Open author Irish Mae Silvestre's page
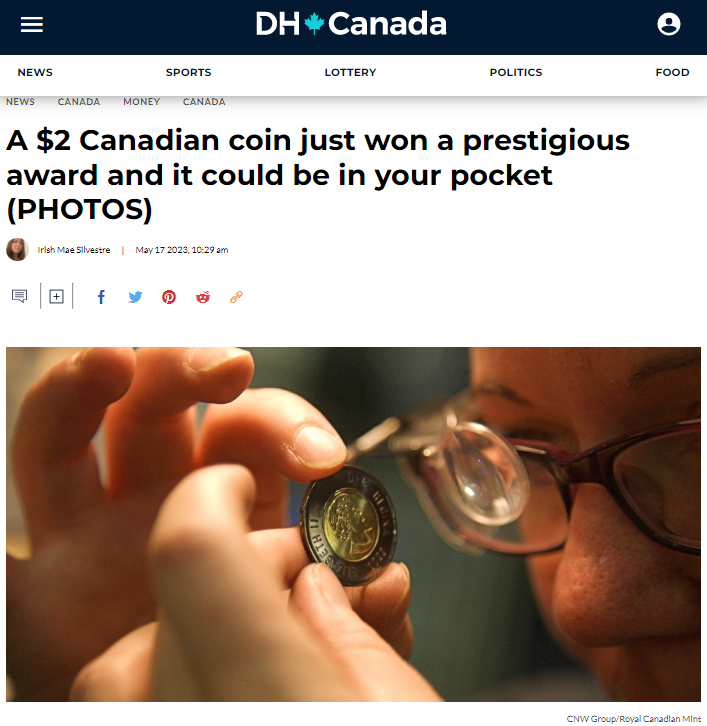Image resolution: width=707 pixels, height=726 pixels. (x=74, y=250)
